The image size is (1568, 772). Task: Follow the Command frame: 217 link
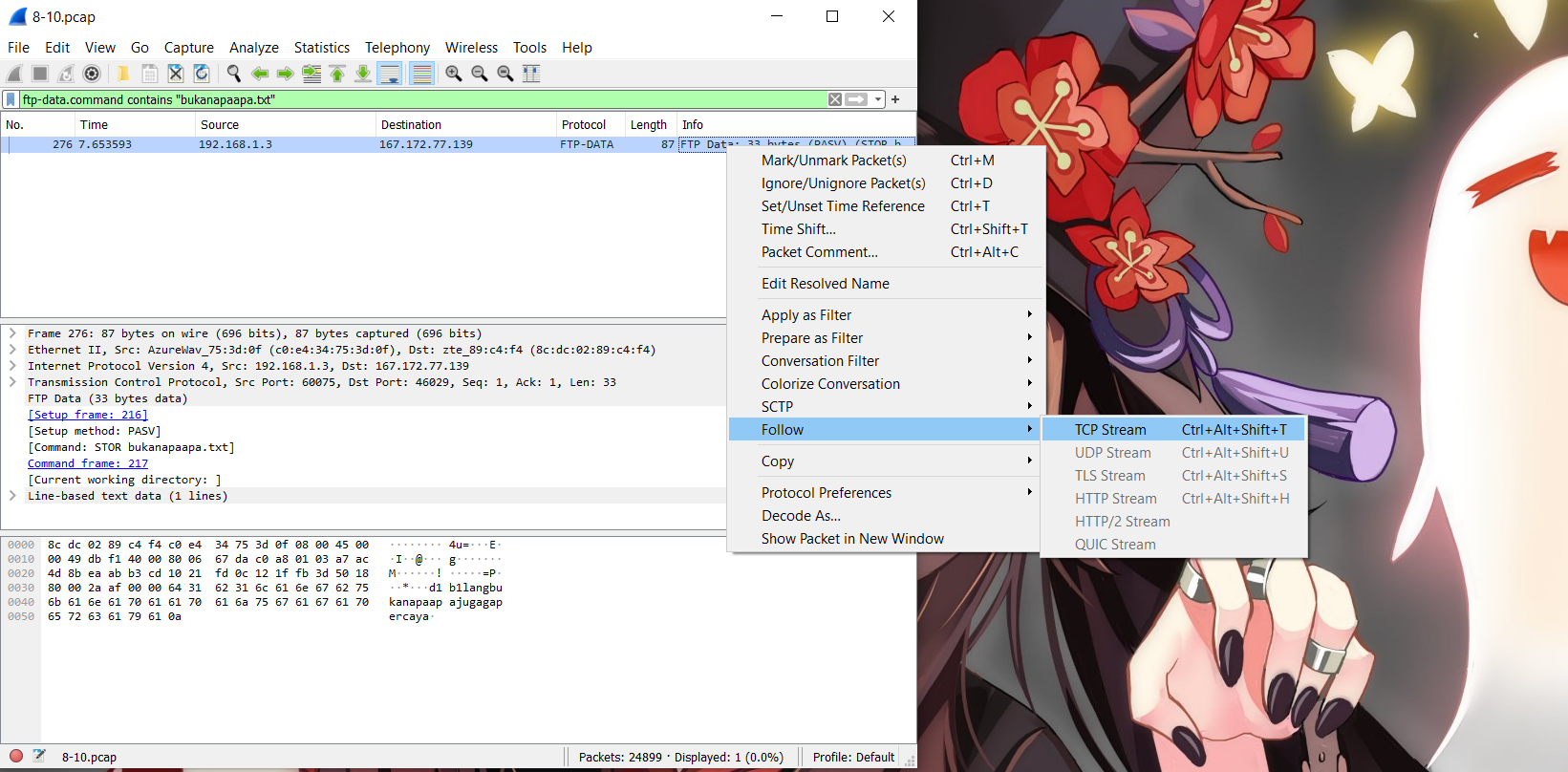[x=88, y=463]
